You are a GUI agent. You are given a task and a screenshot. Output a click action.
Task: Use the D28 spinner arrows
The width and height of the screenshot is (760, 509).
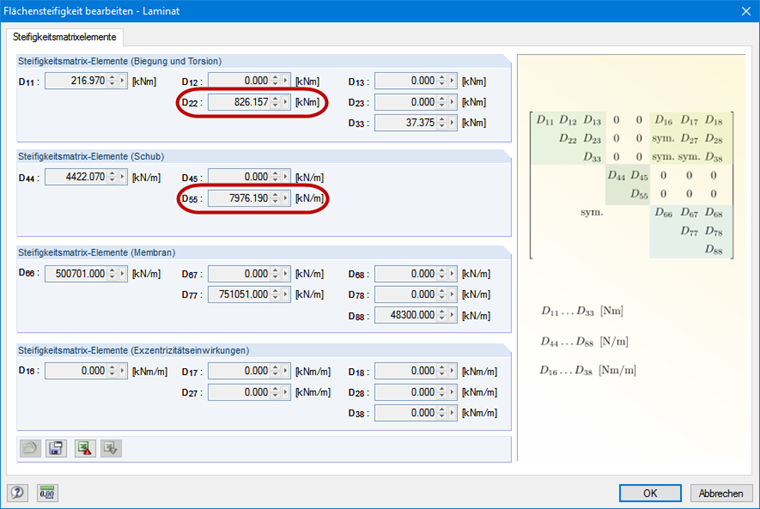[442, 392]
